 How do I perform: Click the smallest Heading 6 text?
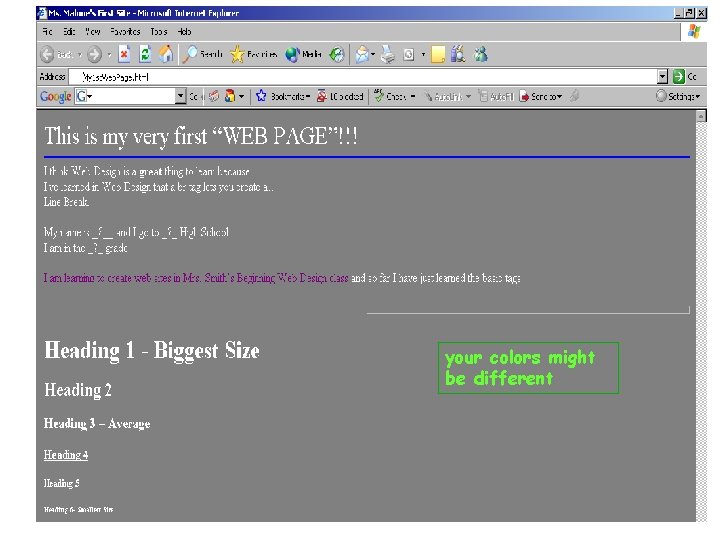click(79, 509)
